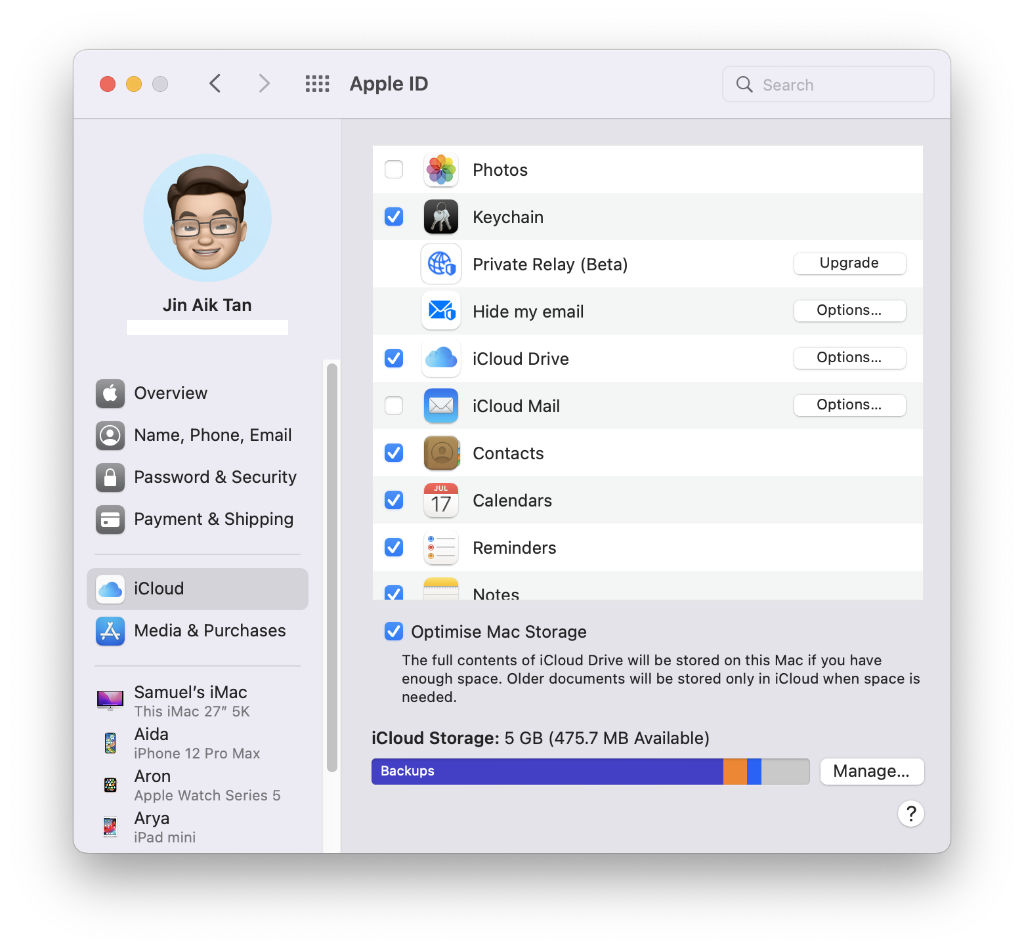
Task: Click the Reminders icon
Action: [441, 547]
